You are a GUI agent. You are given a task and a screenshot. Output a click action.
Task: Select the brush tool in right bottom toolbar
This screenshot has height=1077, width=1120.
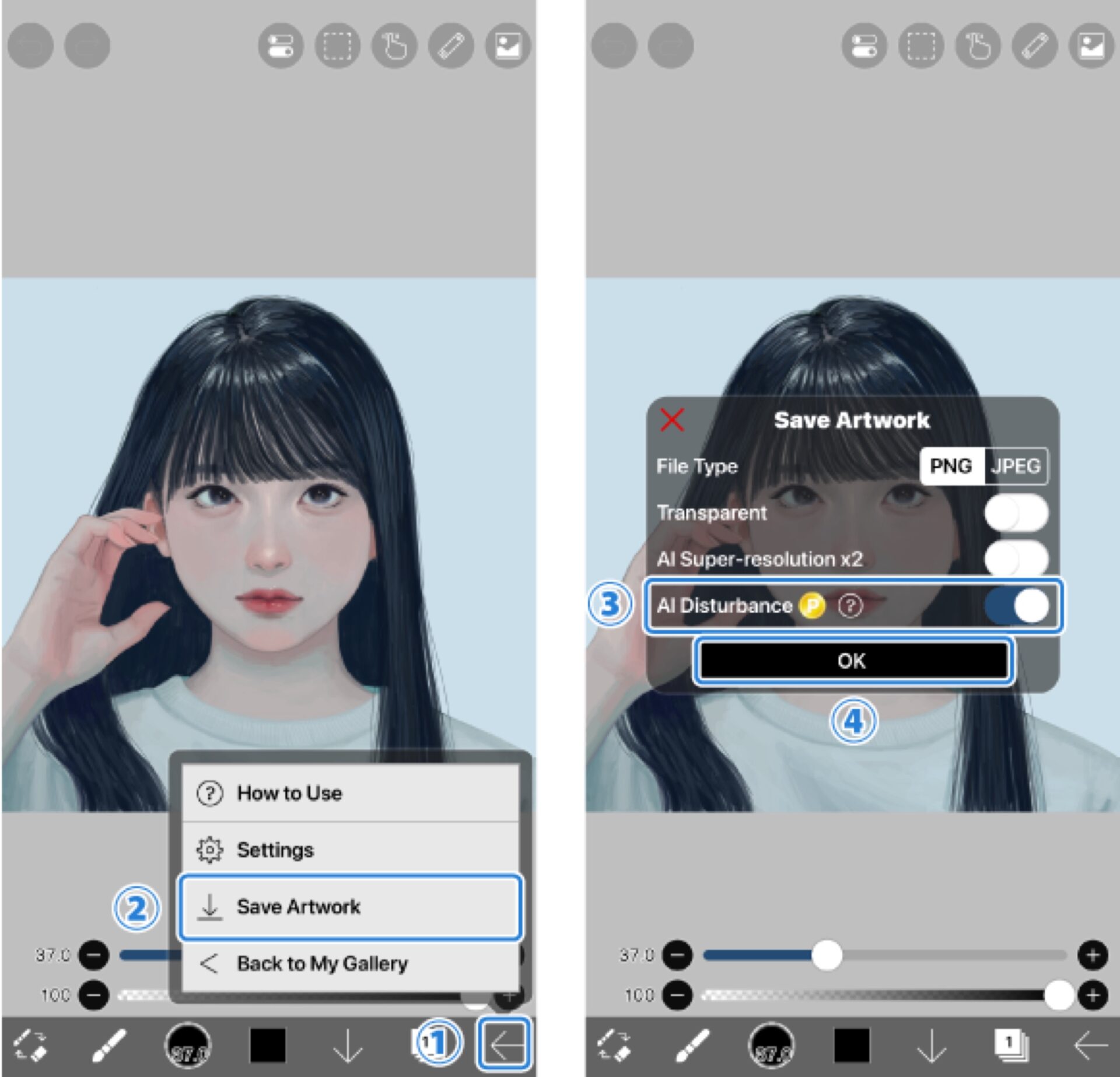coord(692,1045)
